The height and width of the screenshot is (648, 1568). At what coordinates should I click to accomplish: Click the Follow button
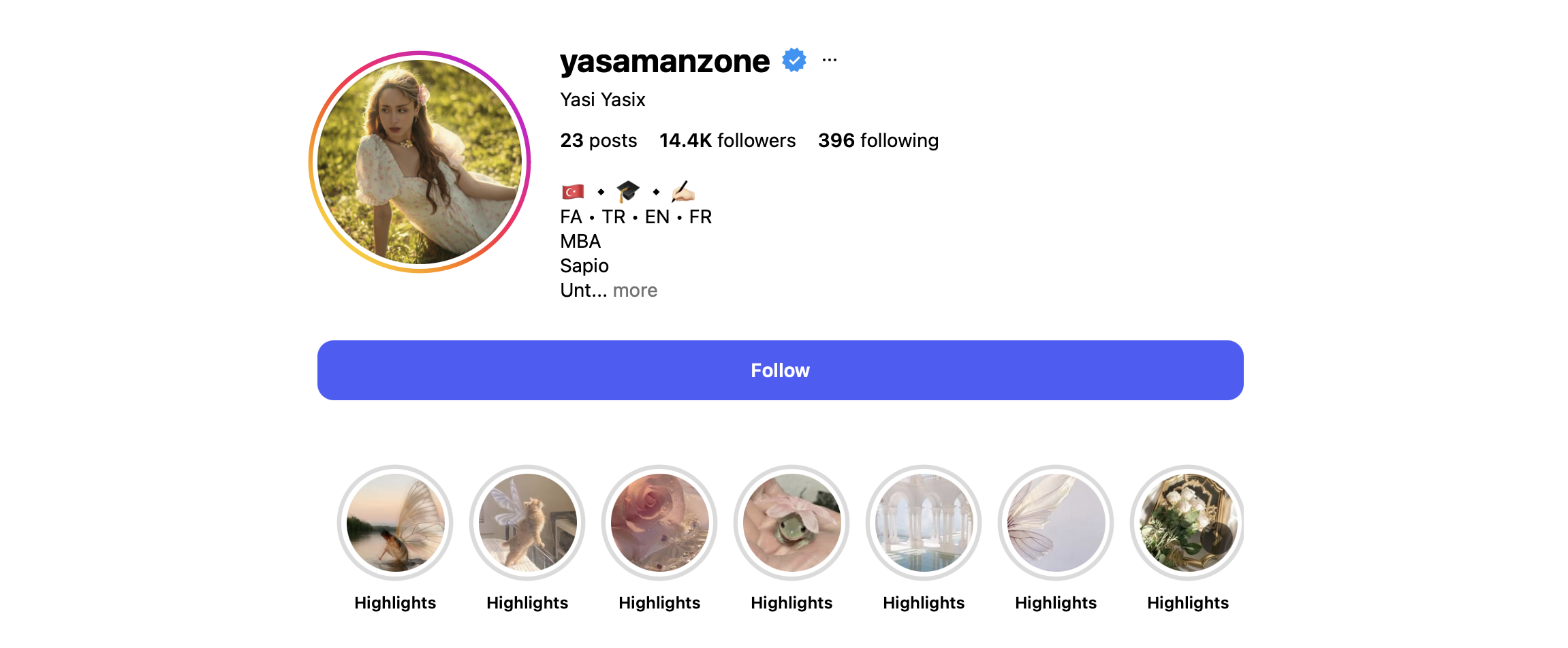click(780, 370)
